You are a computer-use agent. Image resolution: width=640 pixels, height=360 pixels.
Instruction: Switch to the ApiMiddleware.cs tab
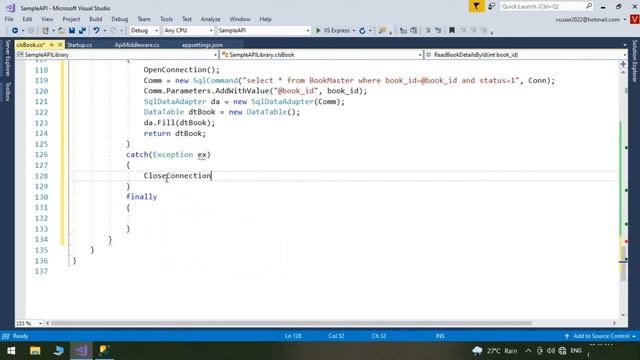pyautogui.click(x=137, y=45)
